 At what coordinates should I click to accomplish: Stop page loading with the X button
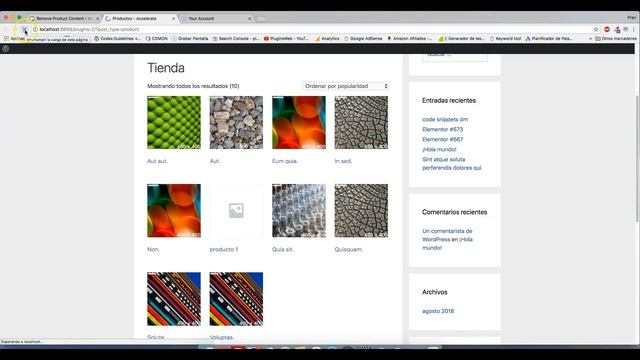point(24,29)
